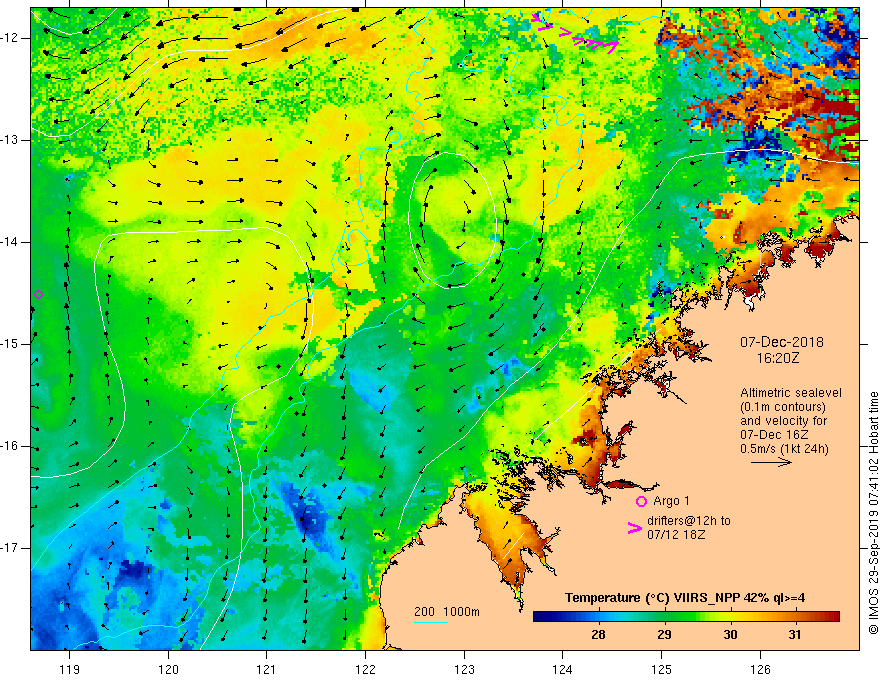This screenshot has height=680, width=880.
Task: Click the Temperature (°C) VIIRS_NPP title text
Action: point(685,598)
